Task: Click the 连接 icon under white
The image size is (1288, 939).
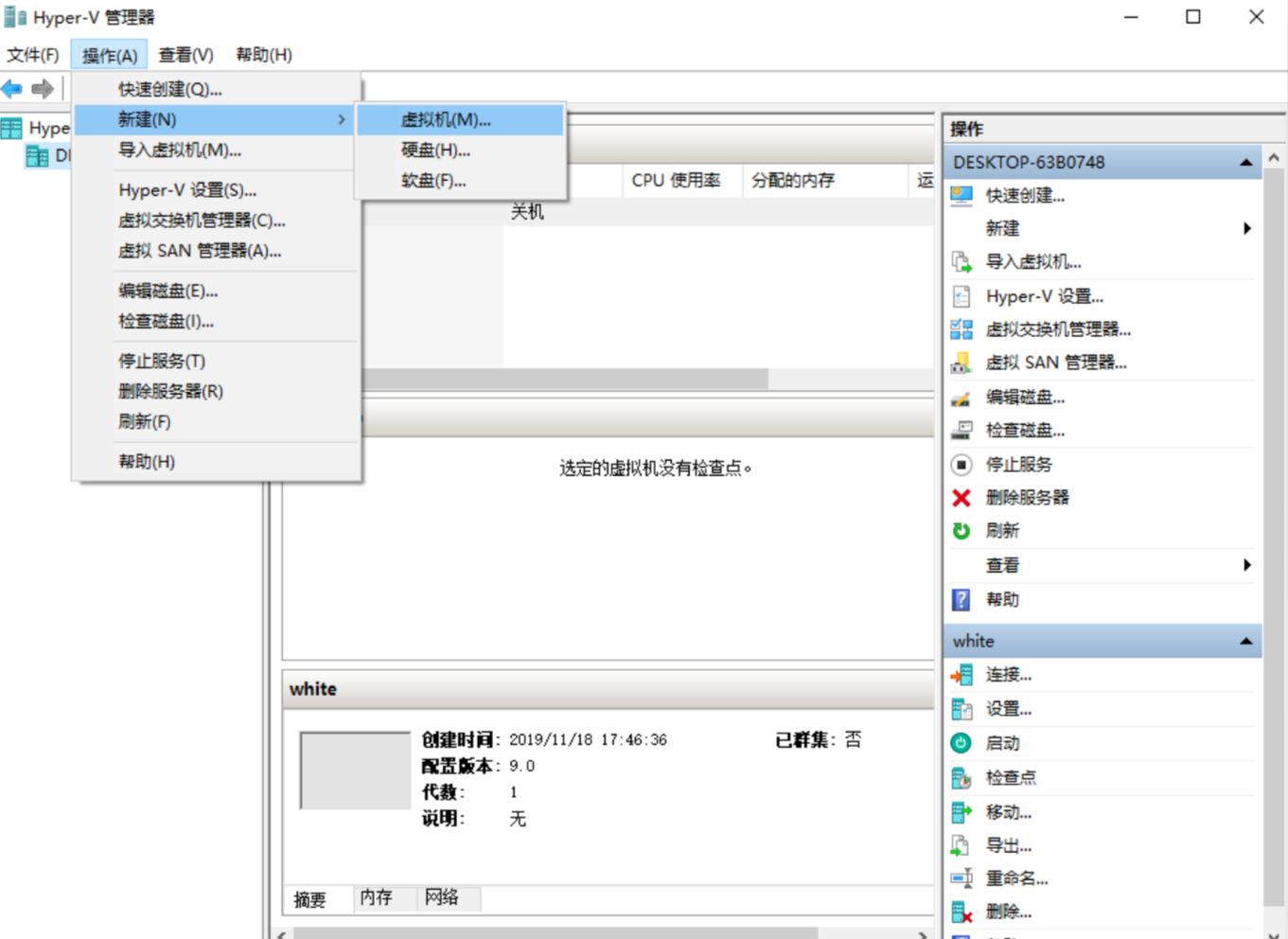Action: click(962, 675)
